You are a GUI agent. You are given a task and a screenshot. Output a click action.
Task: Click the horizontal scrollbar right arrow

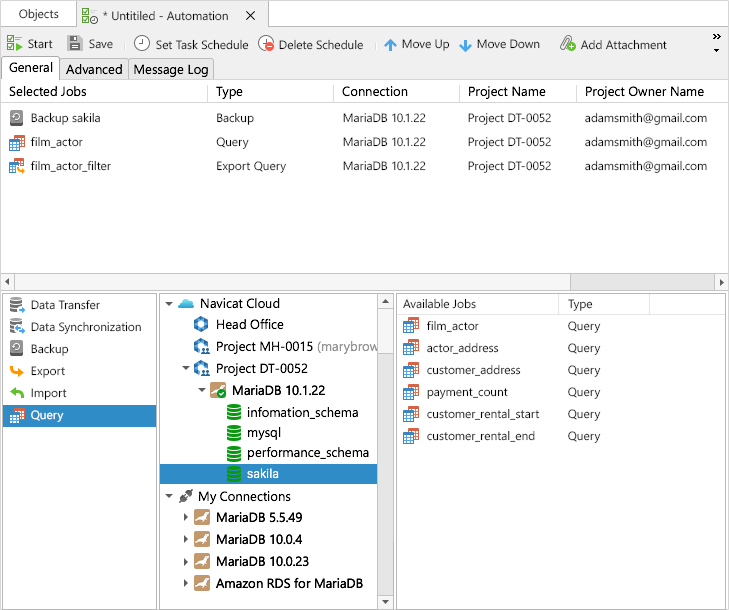pos(721,282)
